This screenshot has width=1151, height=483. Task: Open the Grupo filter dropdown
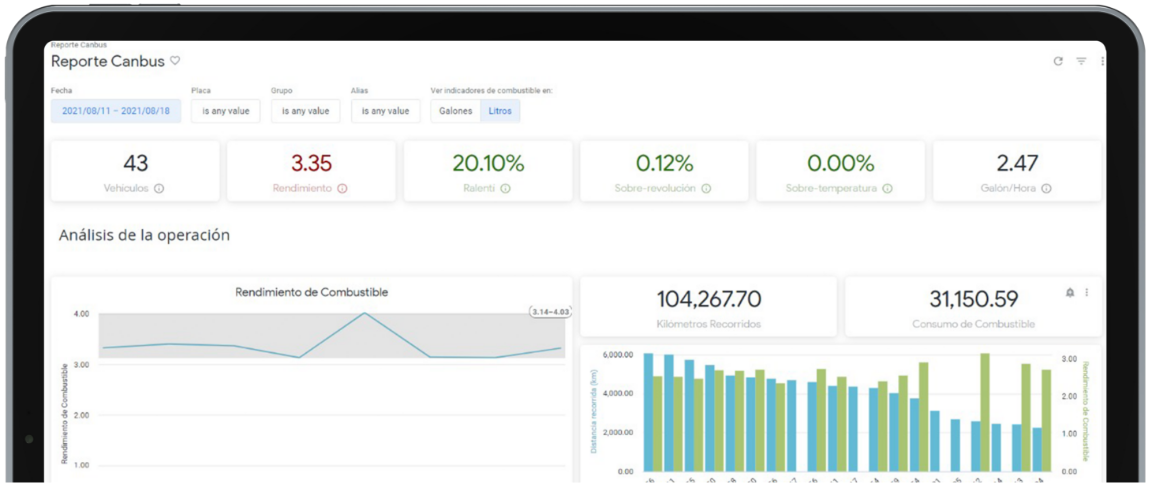(305, 111)
